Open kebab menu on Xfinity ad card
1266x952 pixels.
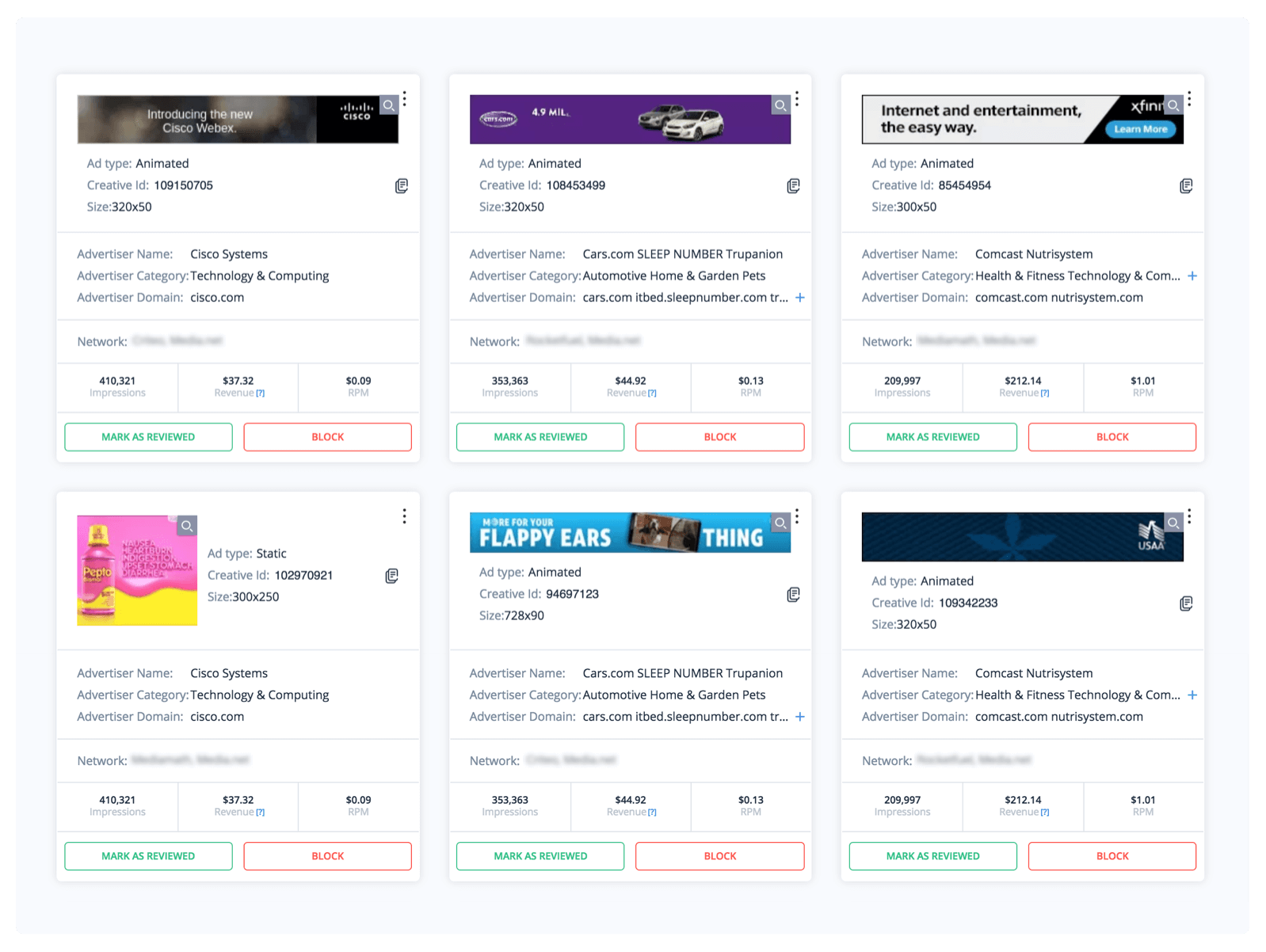click(x=1189, y=99)
